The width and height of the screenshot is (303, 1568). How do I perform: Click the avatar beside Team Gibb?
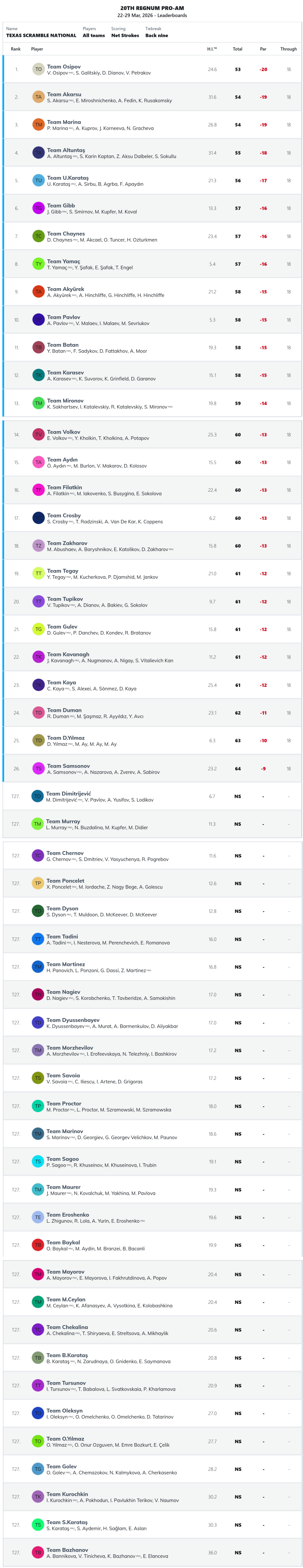click(38, 208)
